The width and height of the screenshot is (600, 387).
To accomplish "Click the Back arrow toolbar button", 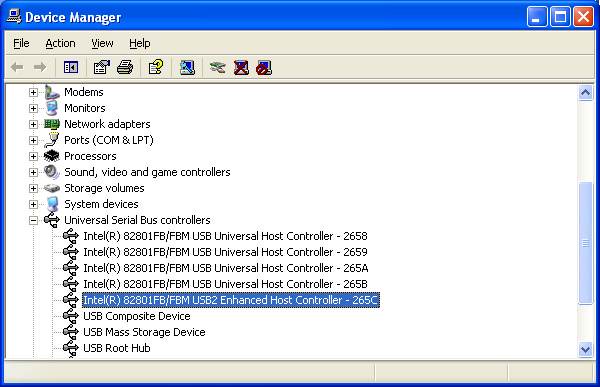I will [17, 68].
